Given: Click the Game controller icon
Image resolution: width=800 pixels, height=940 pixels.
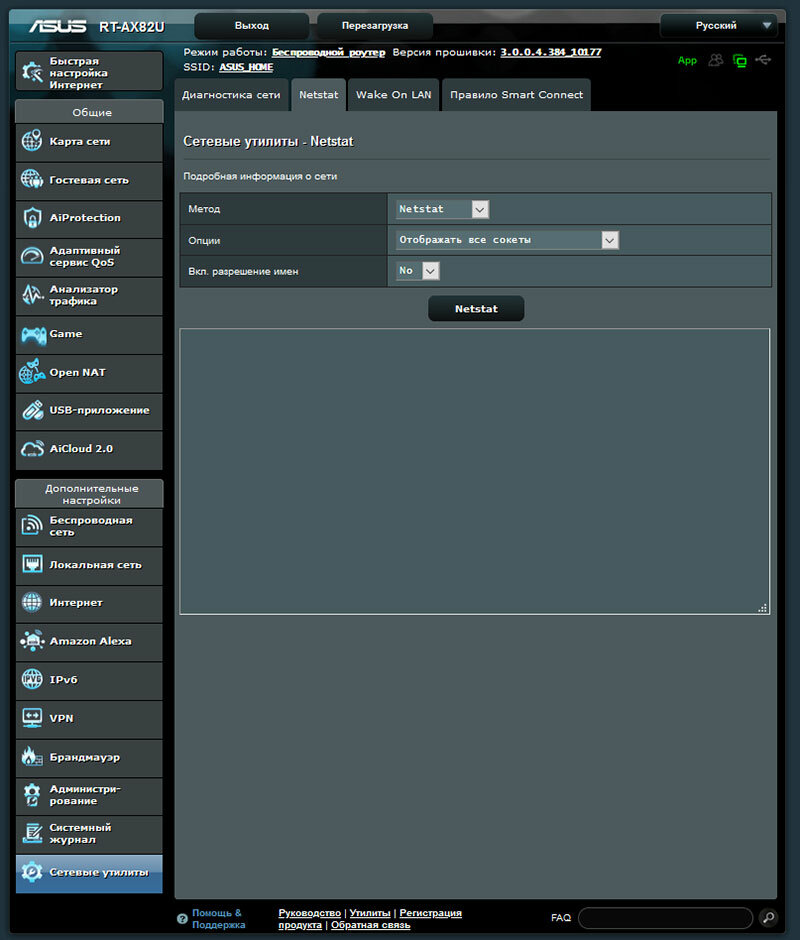Looking at the screenshot, I should [x=33, y=335].
